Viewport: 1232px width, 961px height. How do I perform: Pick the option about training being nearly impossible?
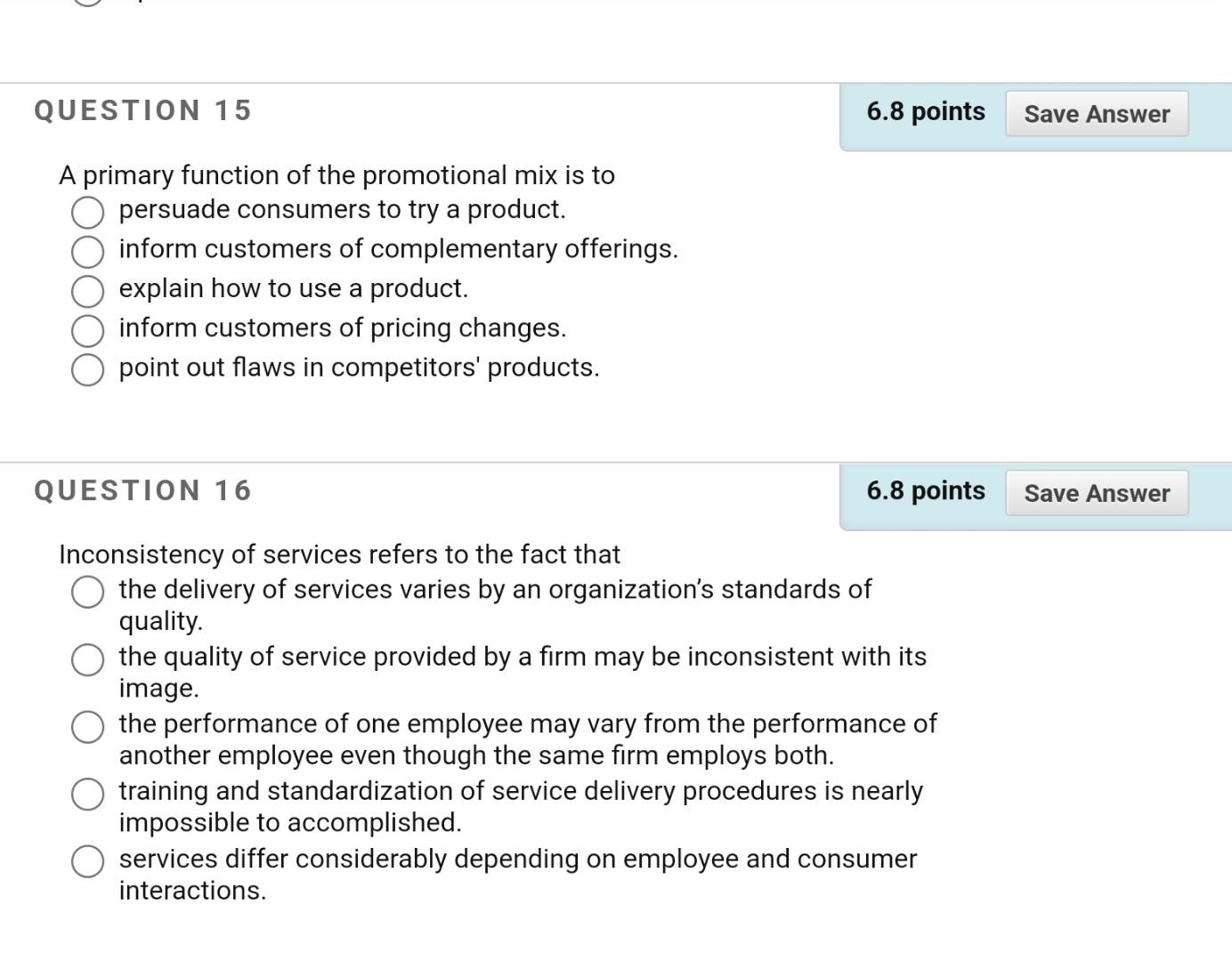87,795
